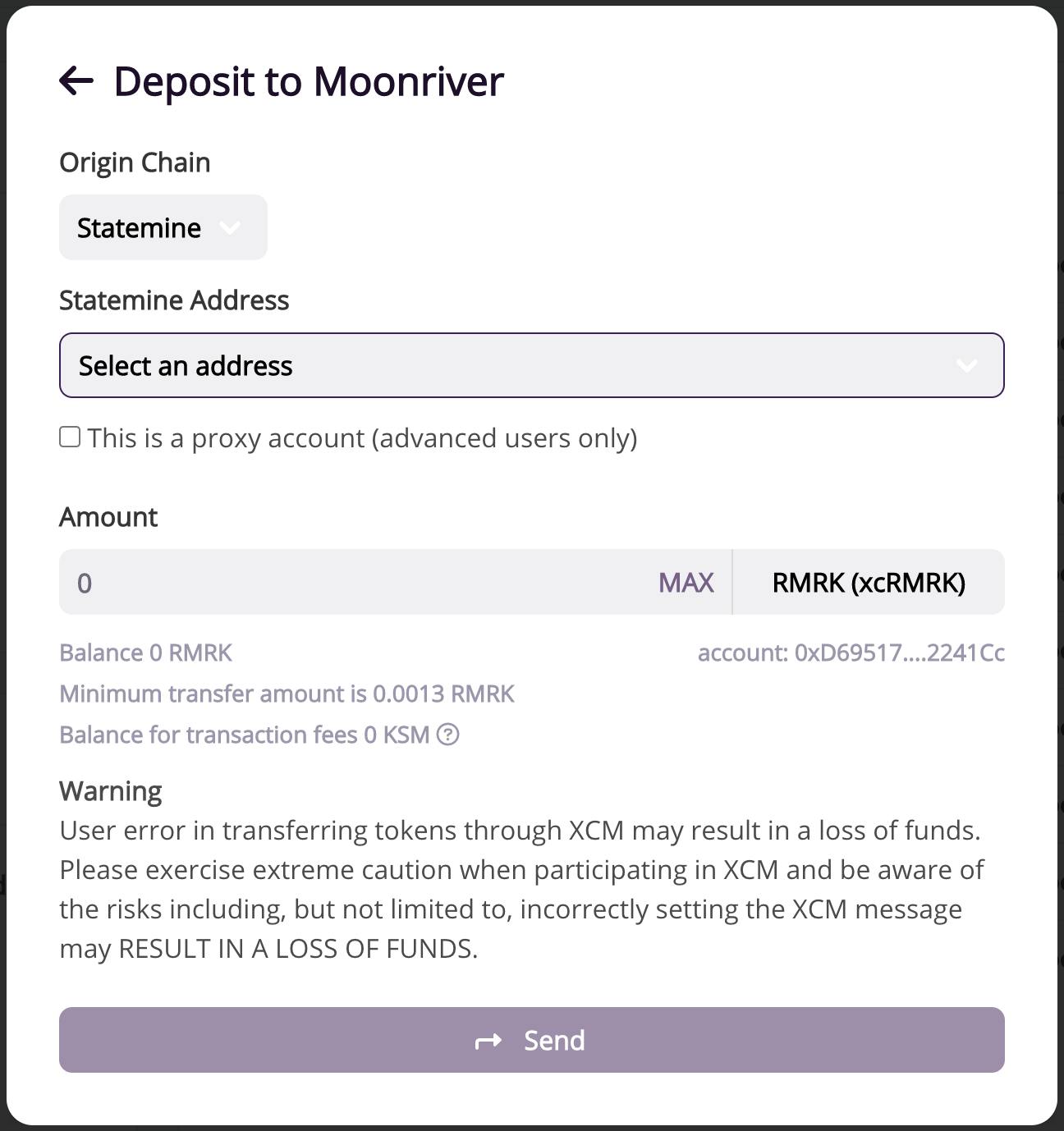Click the Balance for transaction fees text
Image resolution: width=1064 pixels, height=1131 pixels.
tap(245, 735)
